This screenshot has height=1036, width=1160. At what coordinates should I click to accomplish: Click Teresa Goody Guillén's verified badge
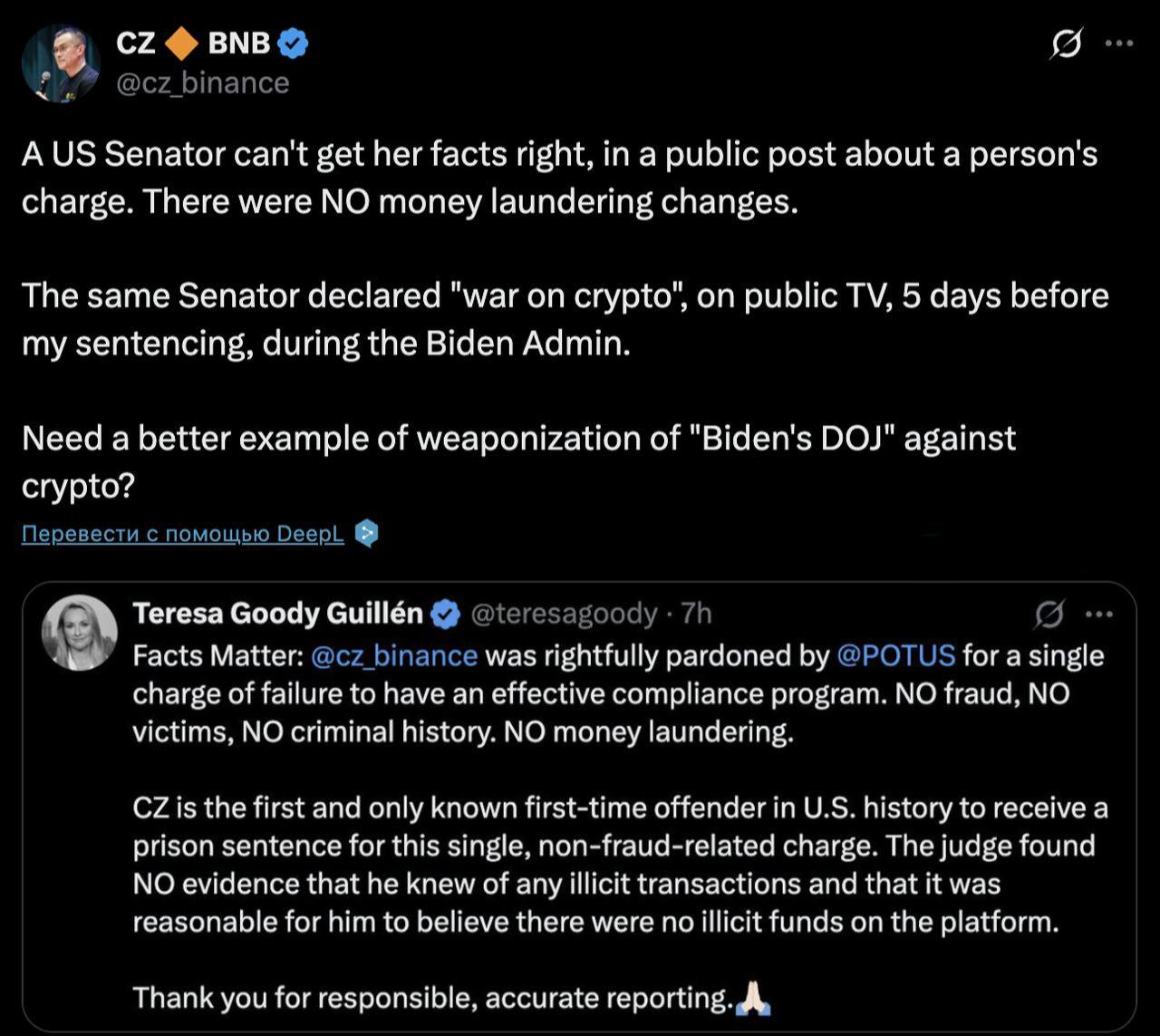[x=444, y=615]
